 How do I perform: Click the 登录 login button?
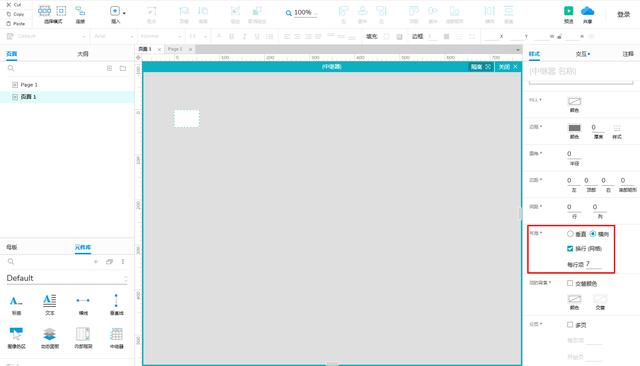coord(623,14)
